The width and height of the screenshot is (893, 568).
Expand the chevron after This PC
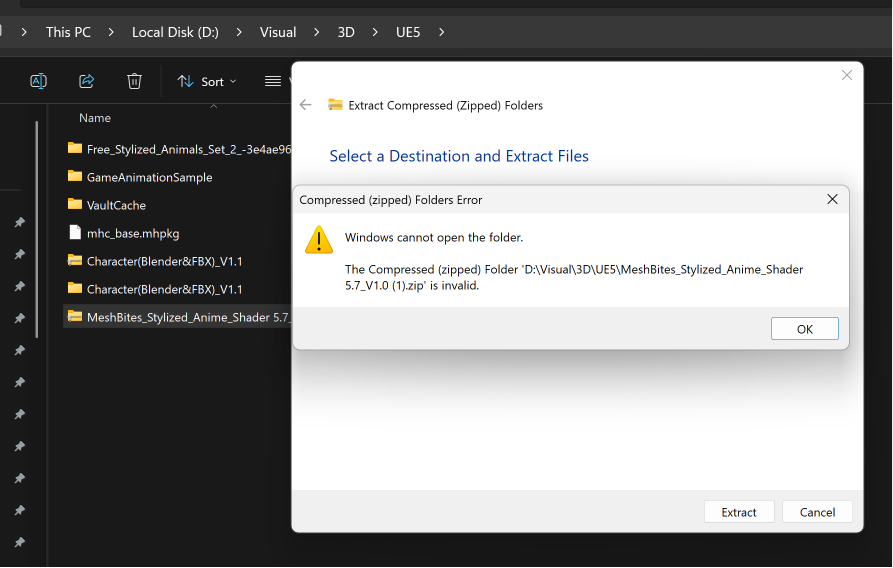(111, 32)
